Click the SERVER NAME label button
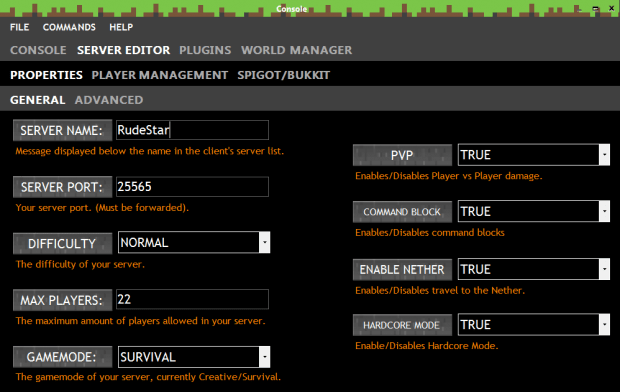 point(62,130)
